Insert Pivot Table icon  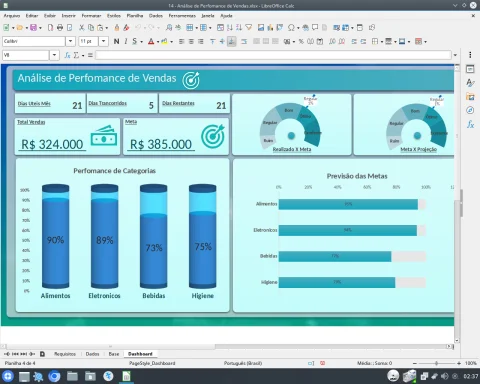point(280,28)
